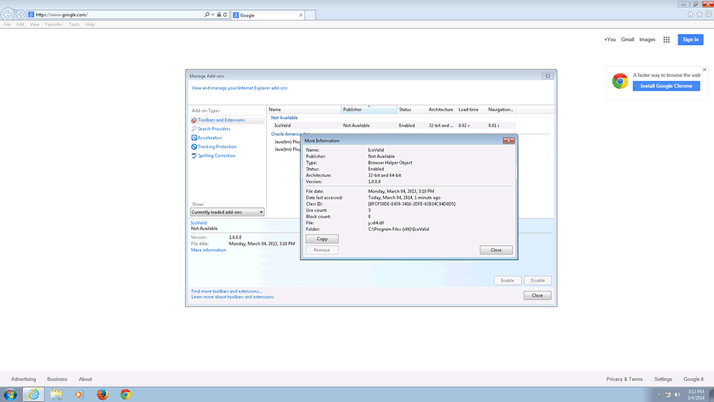Image resolution: width=714 pixels, height=402 pixels.
Task: Open the Tools menu
Action: 74,24
